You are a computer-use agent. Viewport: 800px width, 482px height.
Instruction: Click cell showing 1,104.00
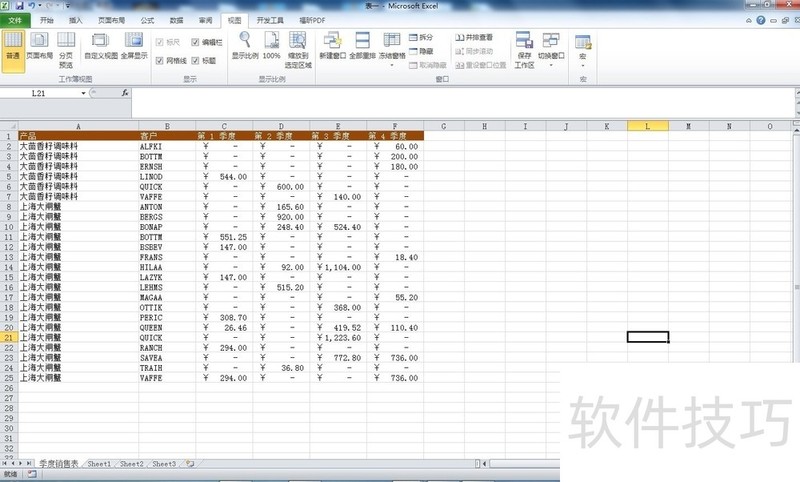click(338, 267)
